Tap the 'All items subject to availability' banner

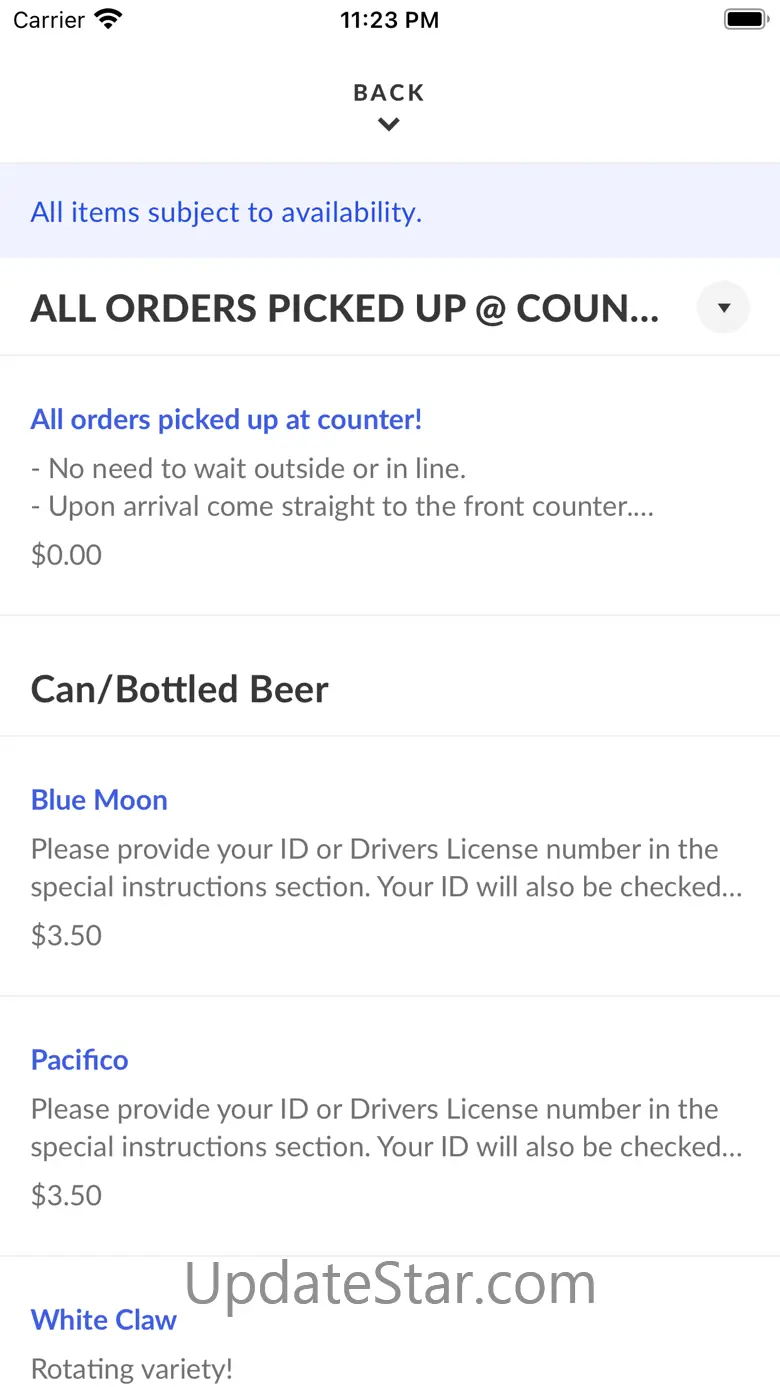coord(390,211)
